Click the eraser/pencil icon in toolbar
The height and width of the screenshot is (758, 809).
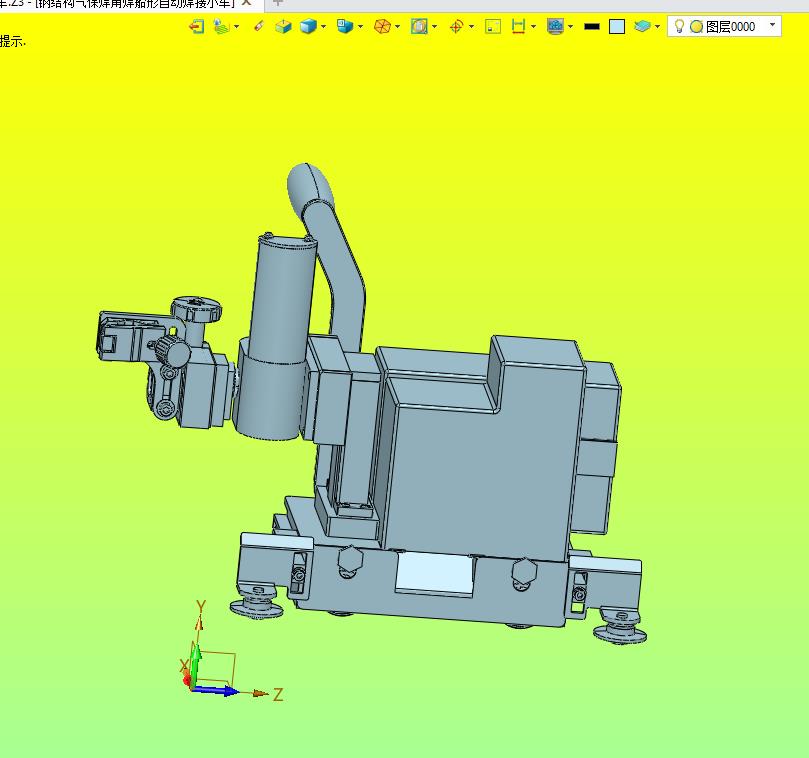click(x=259, y=26)
